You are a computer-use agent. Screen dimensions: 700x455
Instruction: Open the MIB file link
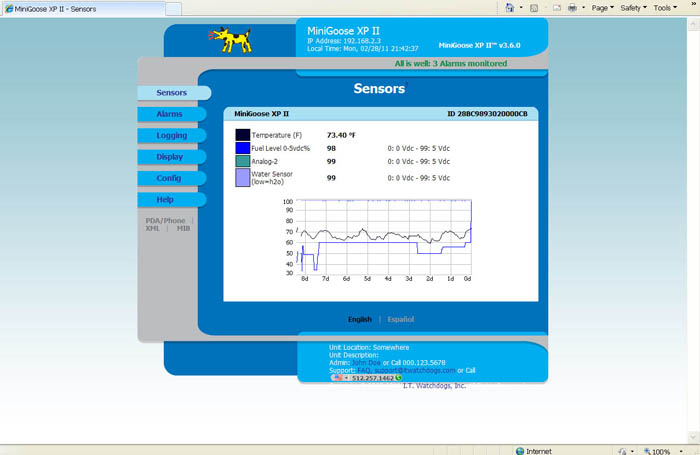tap(183, 228)
